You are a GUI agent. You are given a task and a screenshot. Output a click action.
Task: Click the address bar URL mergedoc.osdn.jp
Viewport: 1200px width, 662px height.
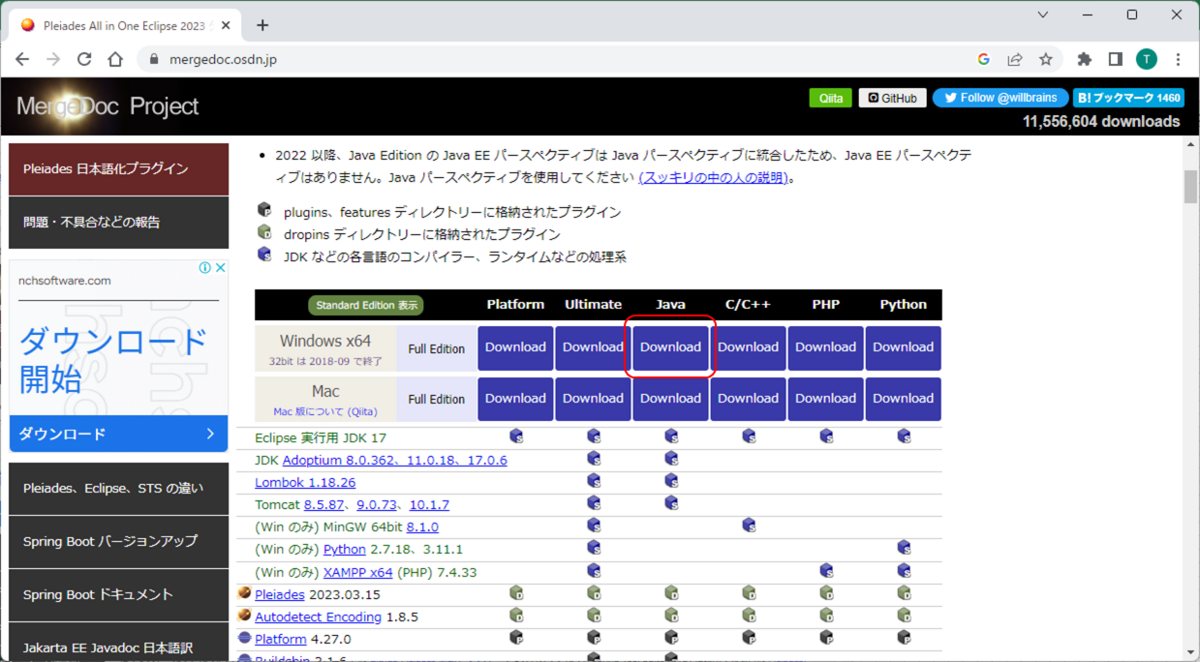(x=221, y=59)
